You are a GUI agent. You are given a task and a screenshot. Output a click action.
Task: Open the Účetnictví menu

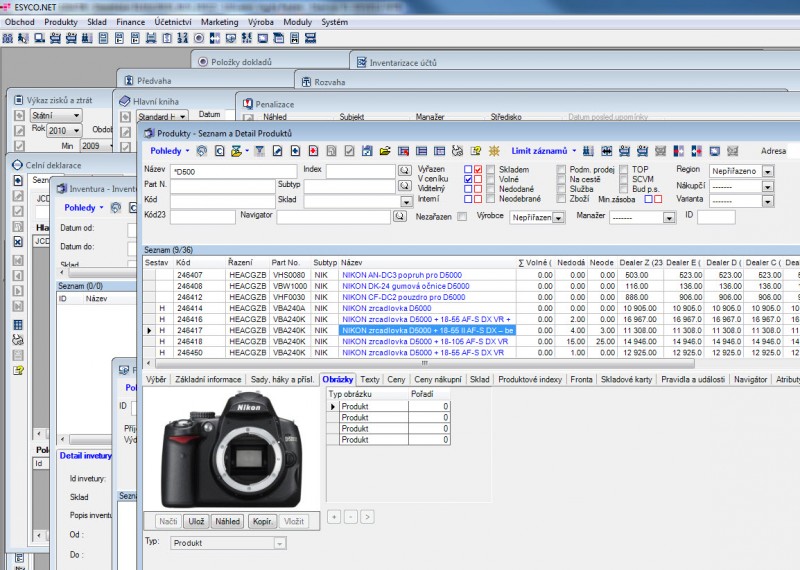coord(173,21)
